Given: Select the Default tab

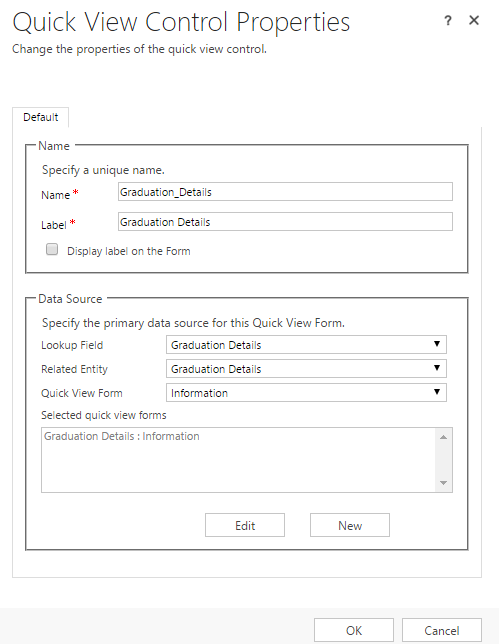Looking at the screenshot, I should (41, 117).
